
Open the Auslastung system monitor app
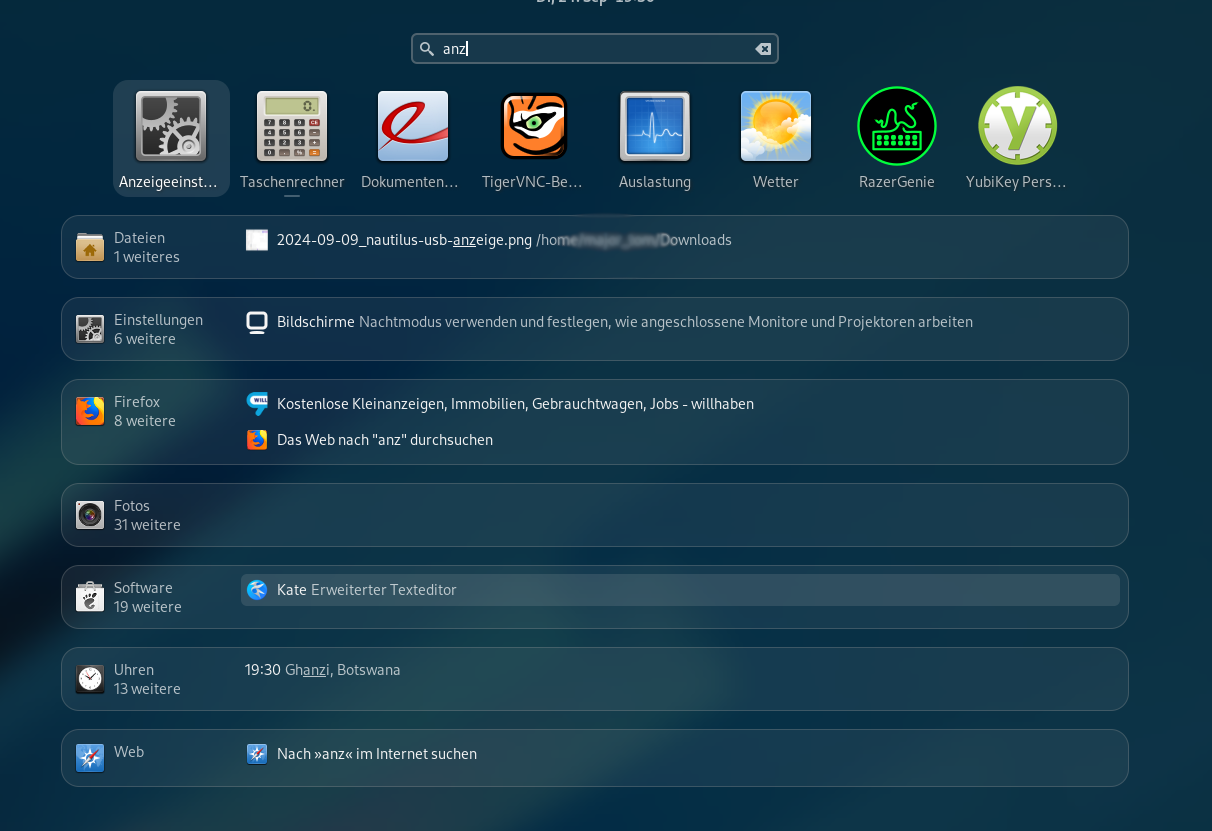[x=655, y=126]
